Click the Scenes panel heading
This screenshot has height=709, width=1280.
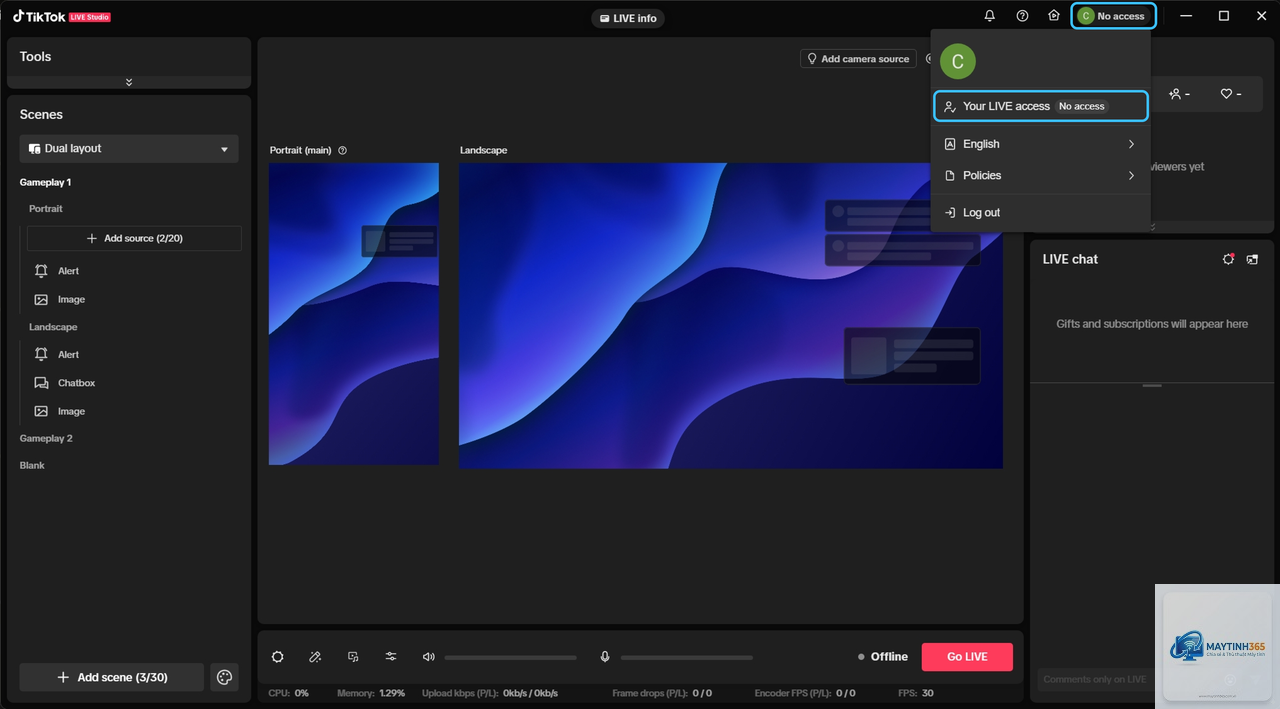pos(41,114)
